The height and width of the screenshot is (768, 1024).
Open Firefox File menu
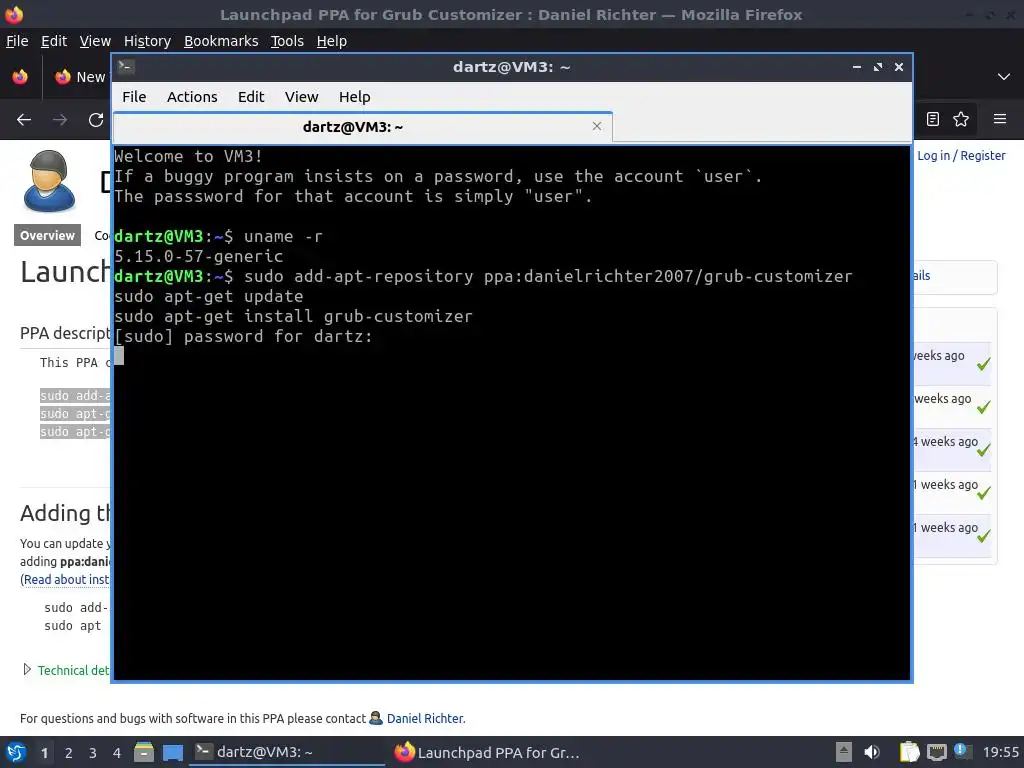pos(17,41)
